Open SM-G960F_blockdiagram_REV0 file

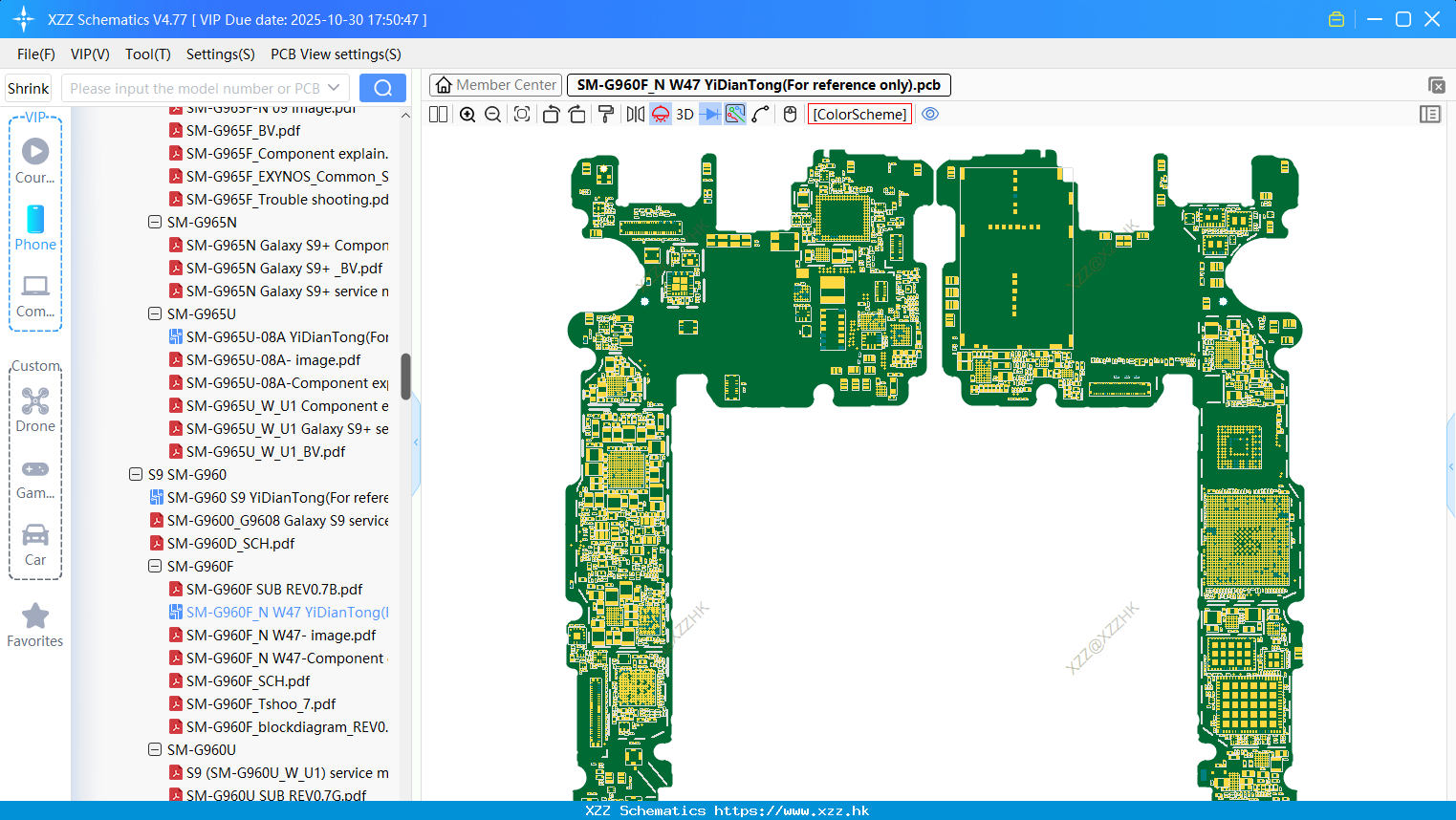287,726
